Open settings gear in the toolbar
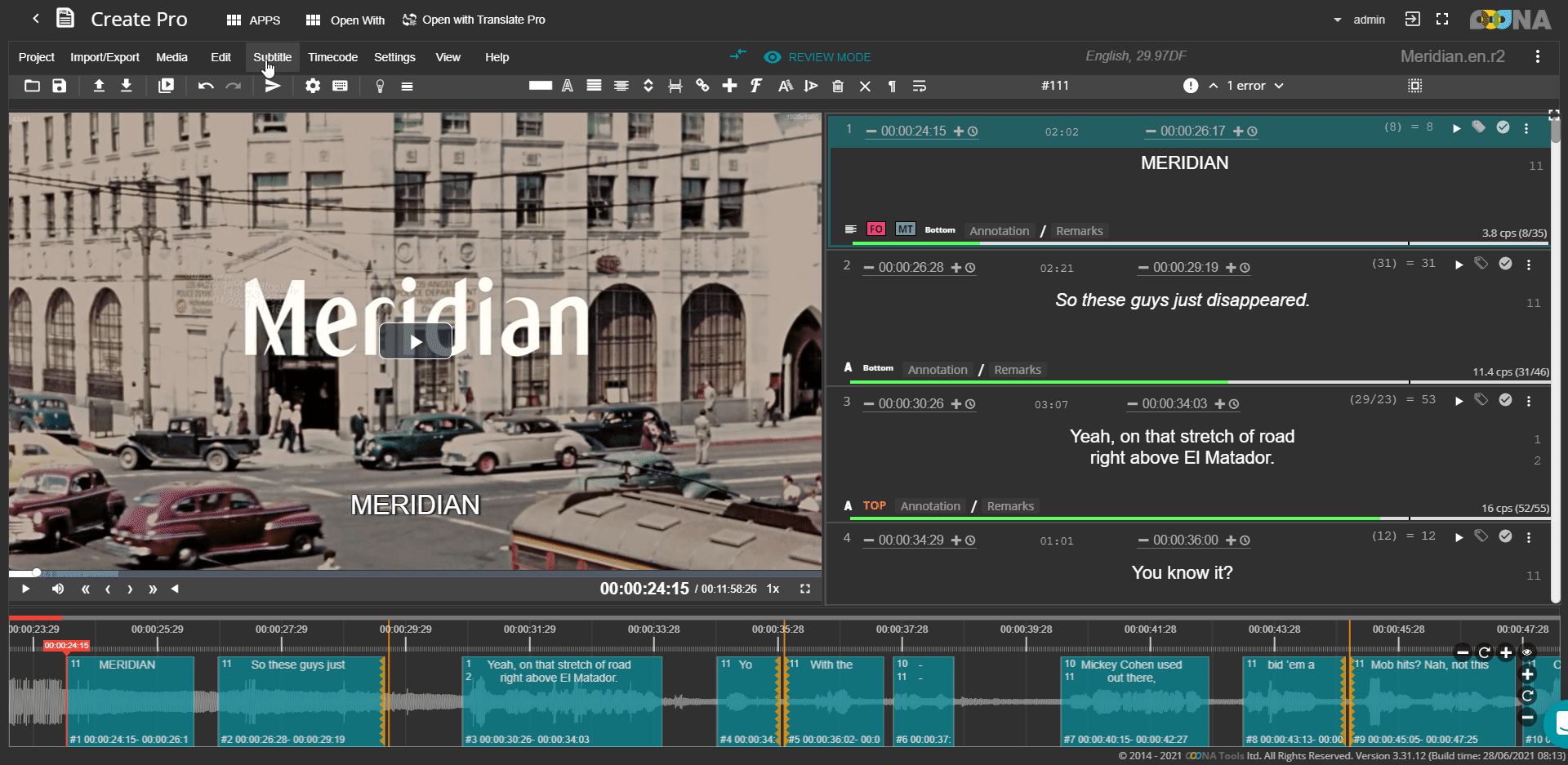 [x=313, y=86]
